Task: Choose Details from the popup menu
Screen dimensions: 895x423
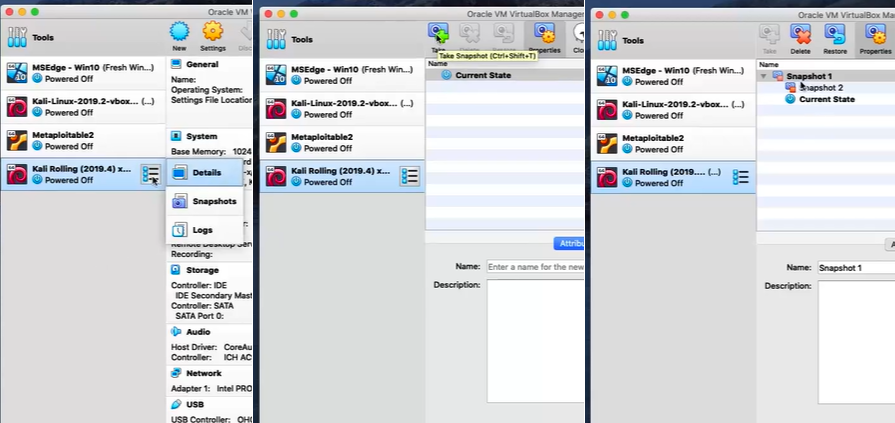Action: [x=204, y=172]
